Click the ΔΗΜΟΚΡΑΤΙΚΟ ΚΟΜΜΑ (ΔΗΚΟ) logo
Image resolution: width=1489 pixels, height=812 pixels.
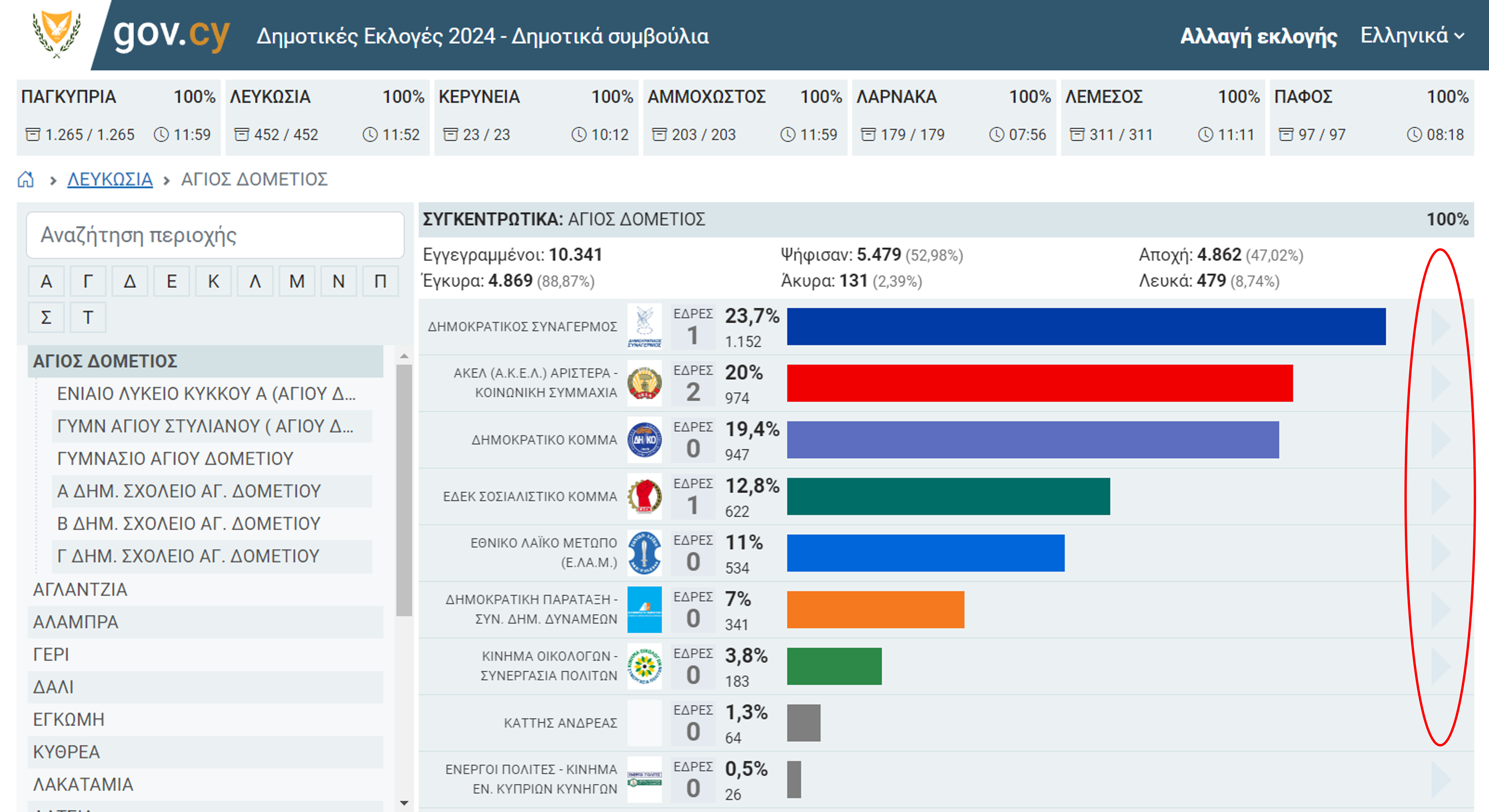click(645, 439)
